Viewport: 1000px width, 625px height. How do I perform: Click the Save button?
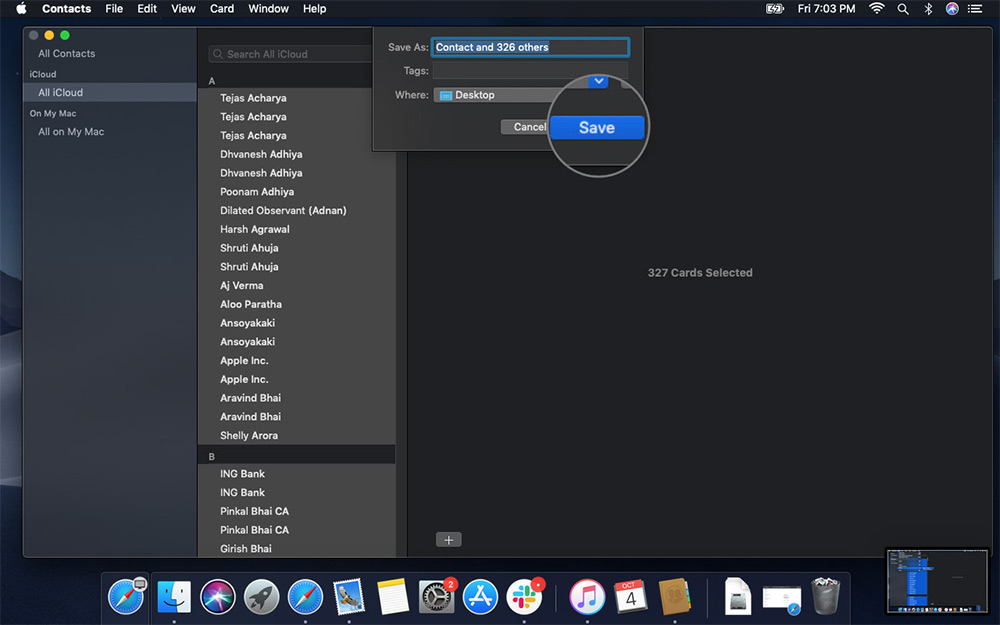(597, 128)
